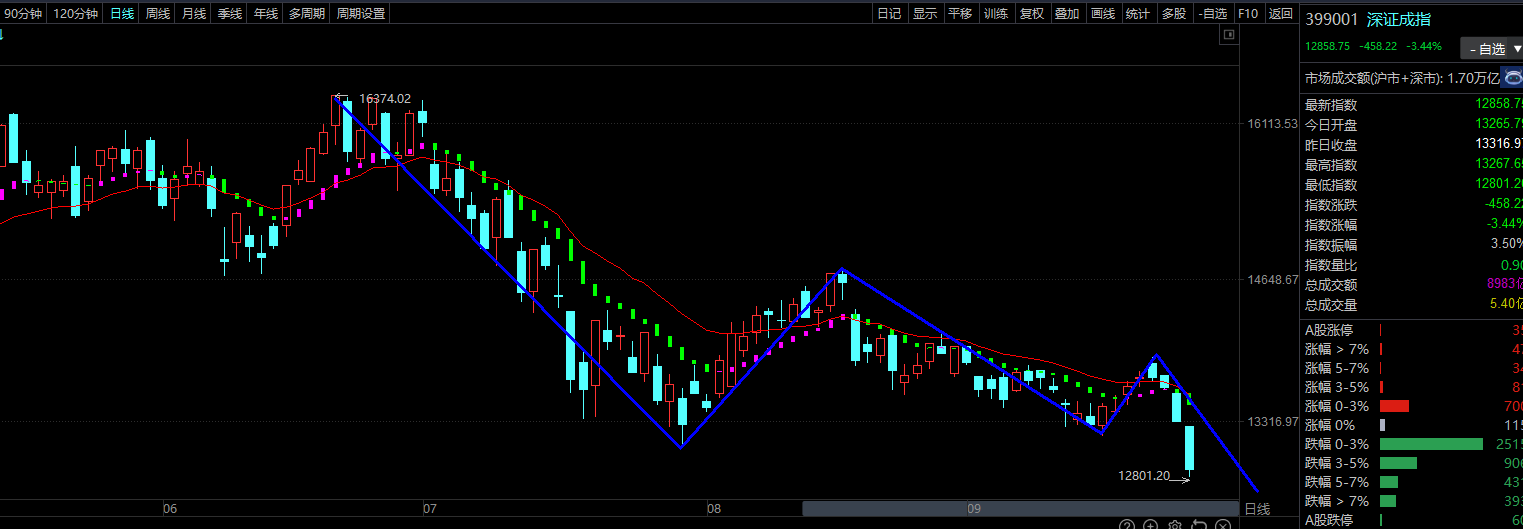
Task: Open the 画线 drawing tool
Action: [1103, 13]
